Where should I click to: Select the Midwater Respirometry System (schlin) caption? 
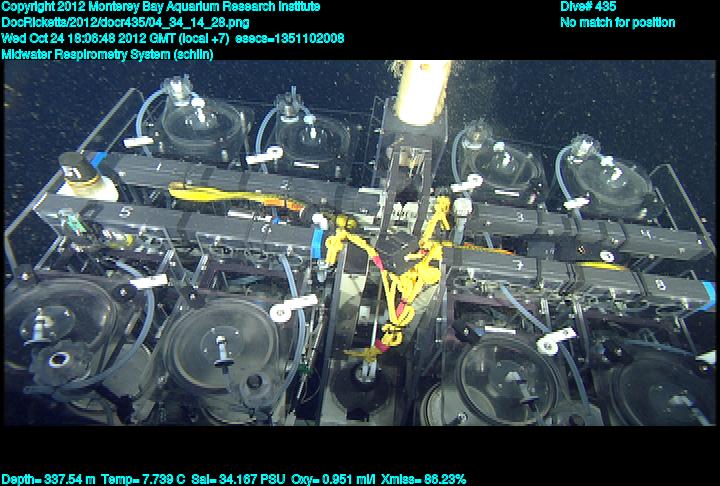(x=107, y=55)
